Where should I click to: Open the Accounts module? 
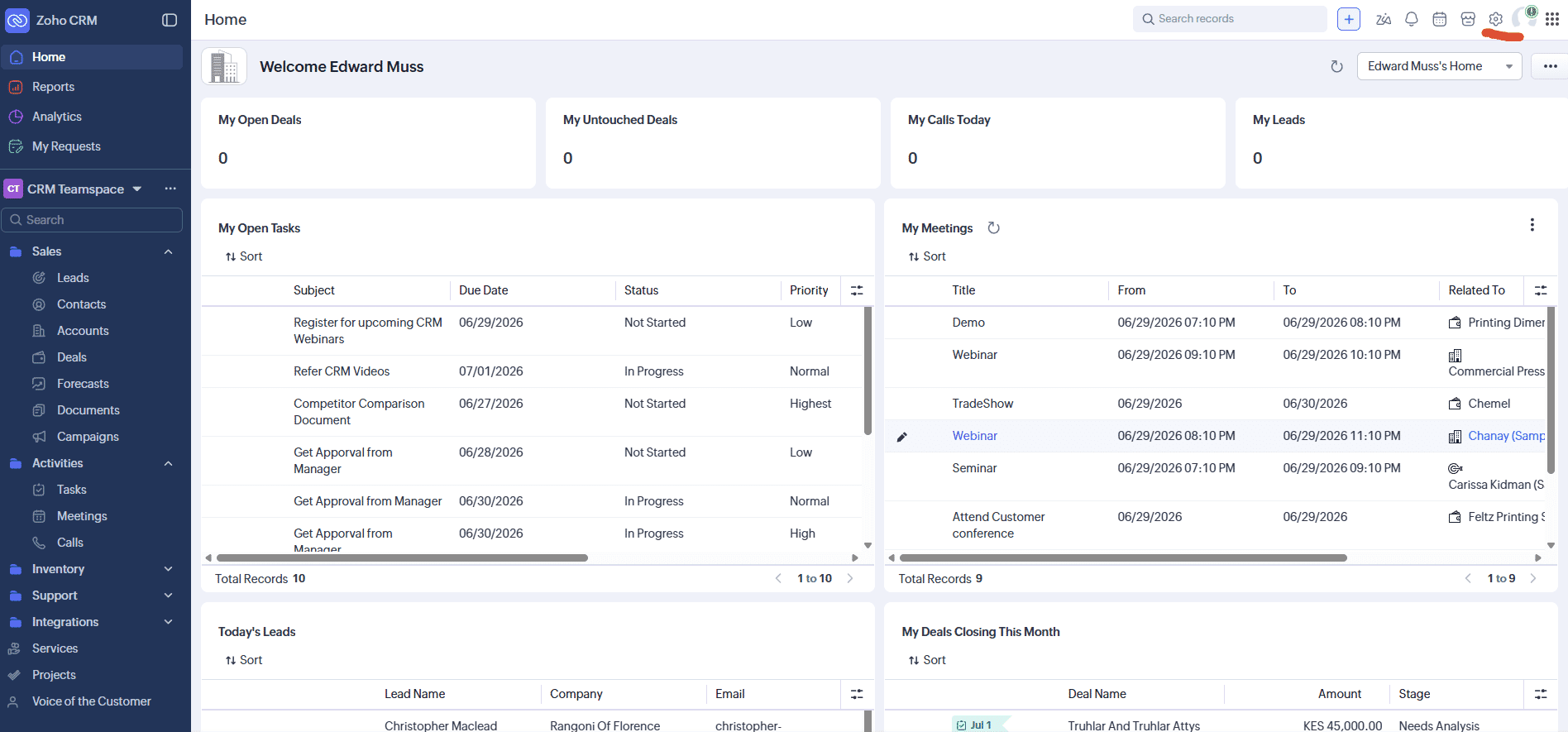(83, 331)
